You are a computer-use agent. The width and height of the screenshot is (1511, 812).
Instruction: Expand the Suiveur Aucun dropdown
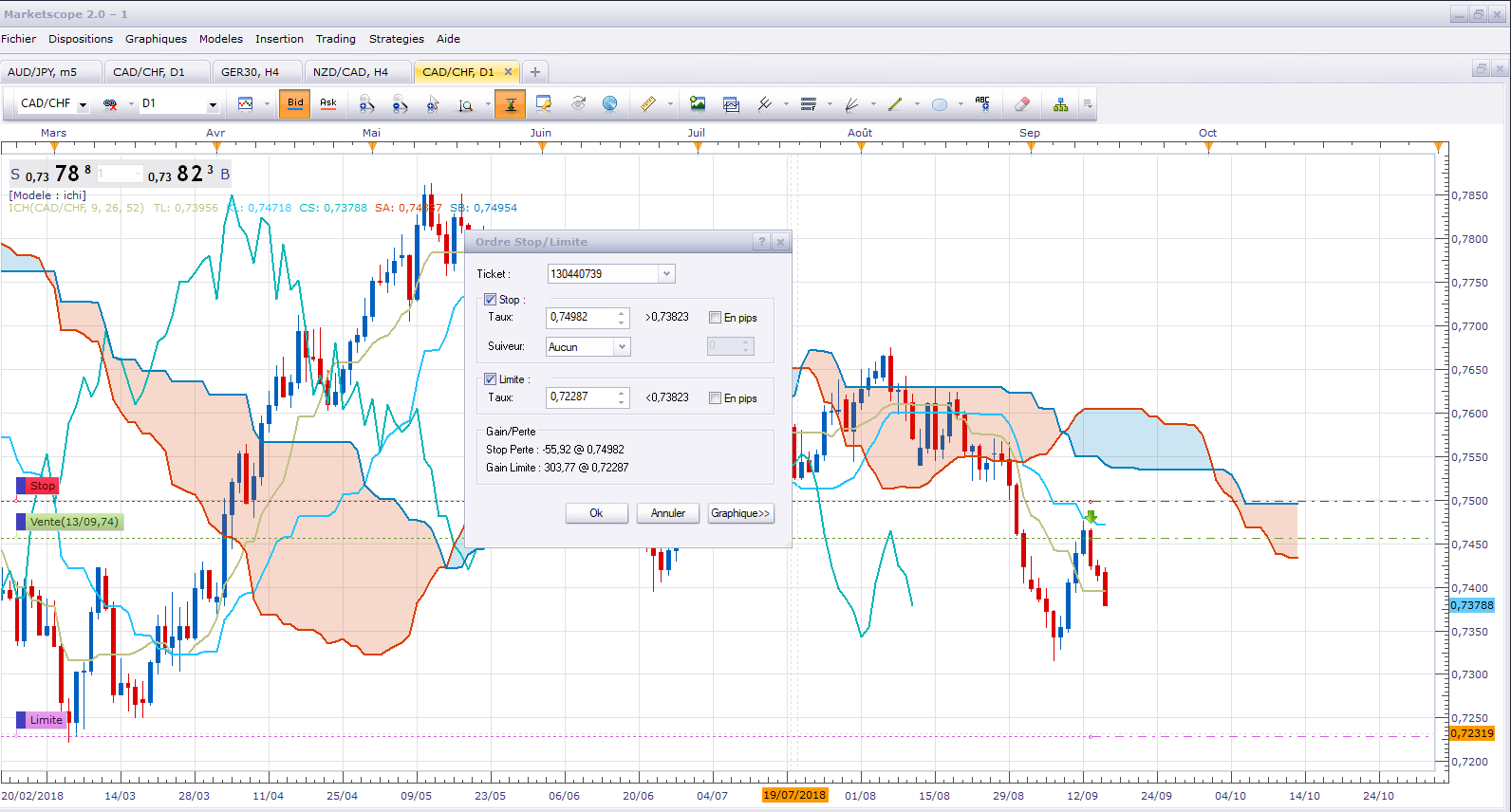(623, 347)
